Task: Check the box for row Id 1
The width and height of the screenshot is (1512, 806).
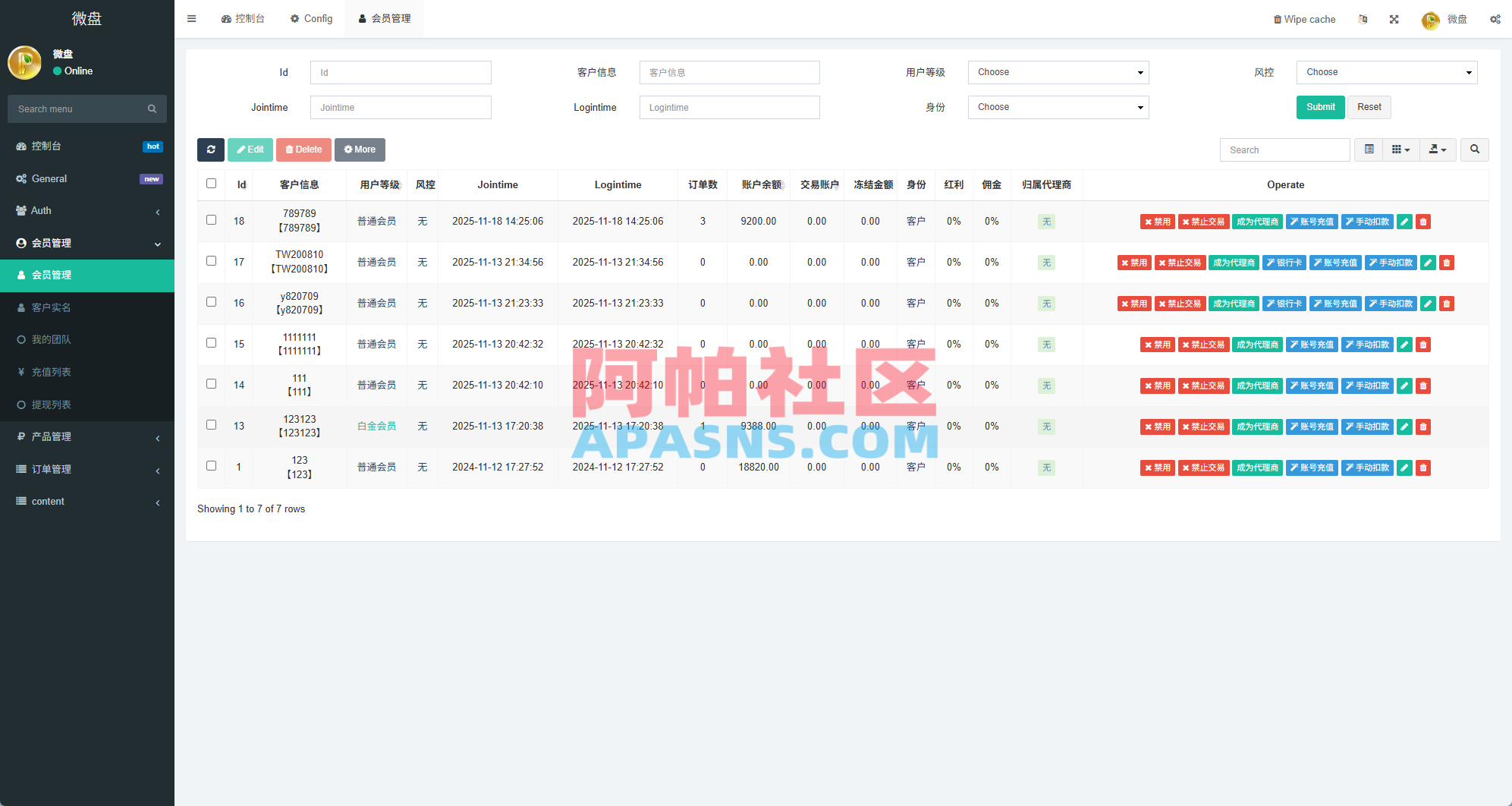Action: [212, 466]
